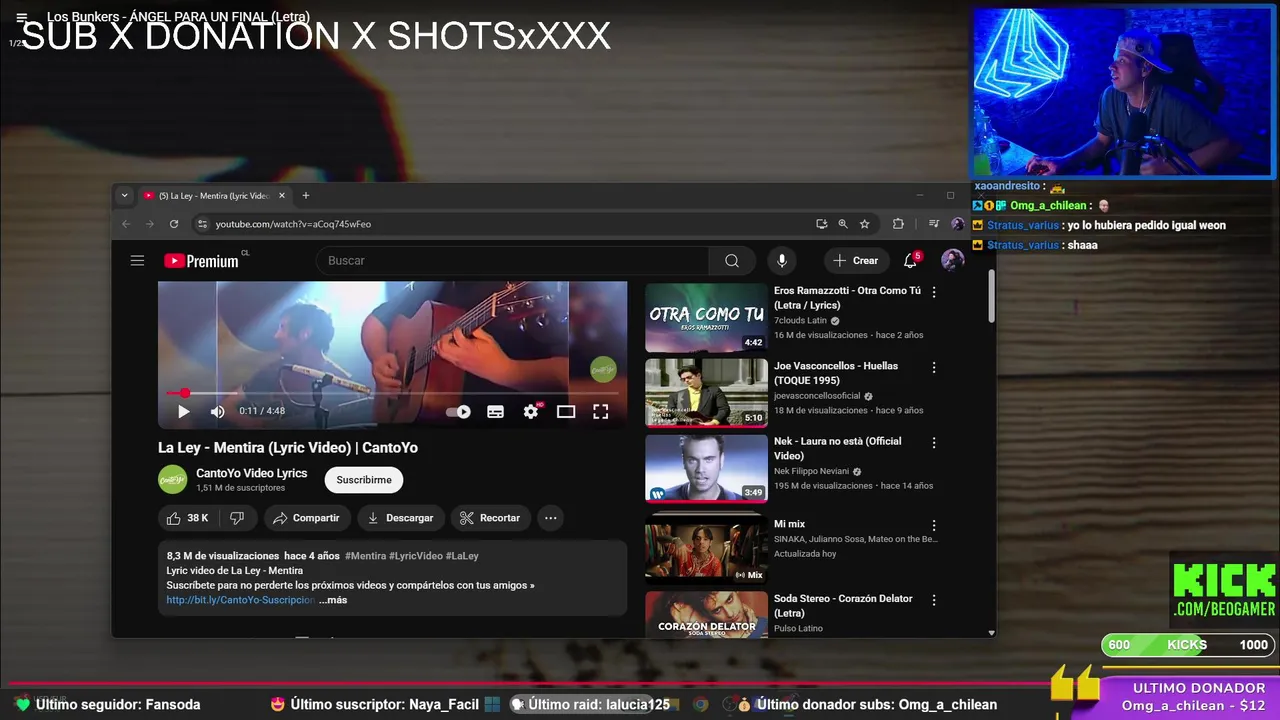Viewport: 1280px width, 720px height.
Task: Start voice search with the microphone
Action: pyautogui.click(x=782, y=261)
